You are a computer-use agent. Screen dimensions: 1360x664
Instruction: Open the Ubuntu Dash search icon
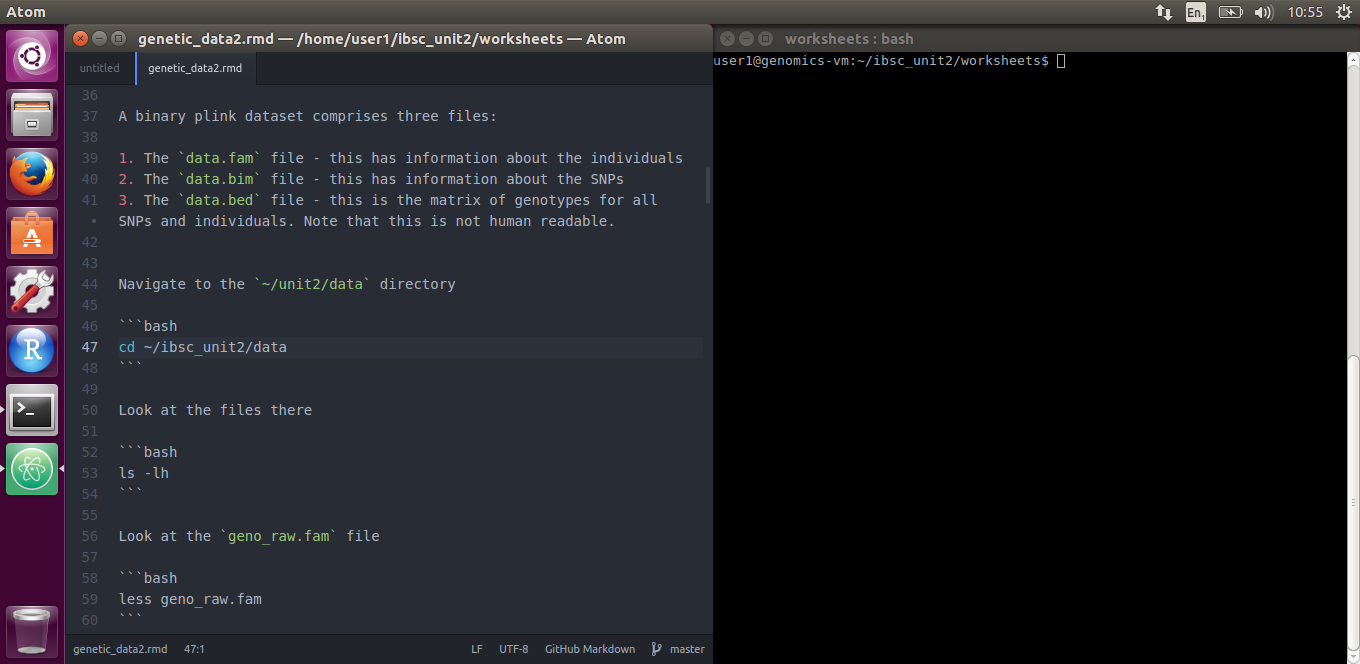tap(32, 56)
